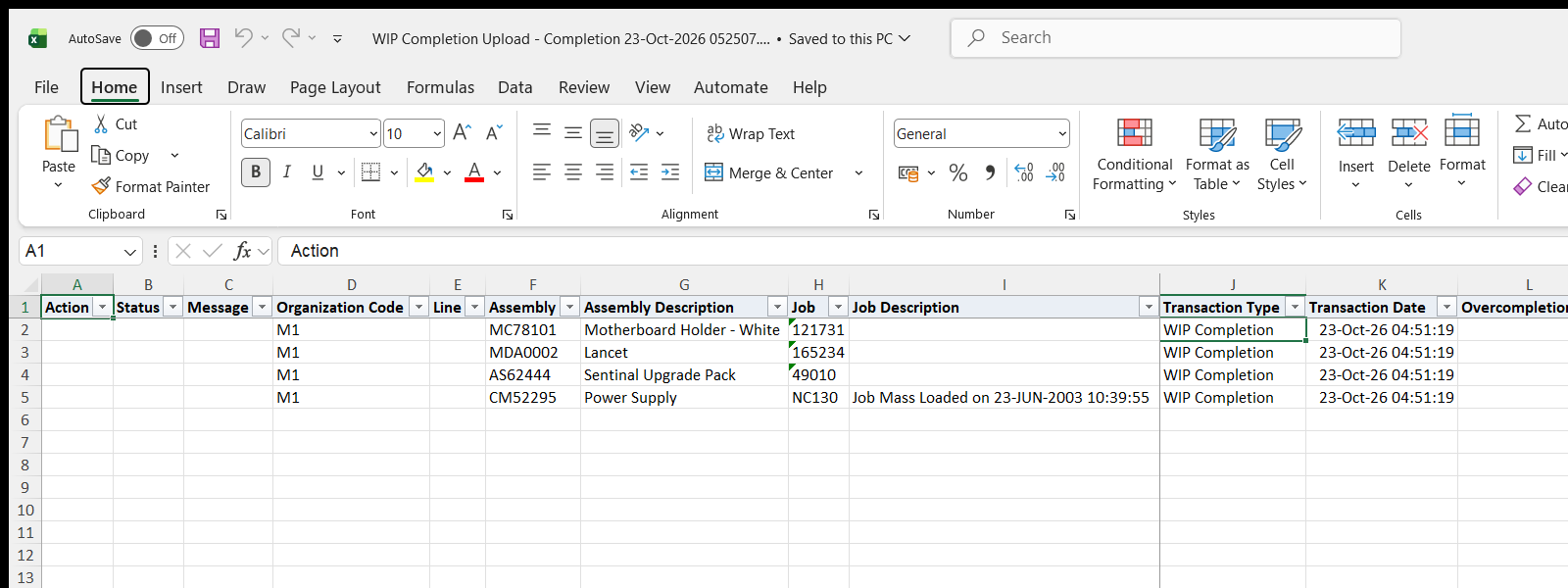Image resolution: width=1568 pixels, height=588 pixels.
Task: Select column G header
Action: [x=684, y=284]
